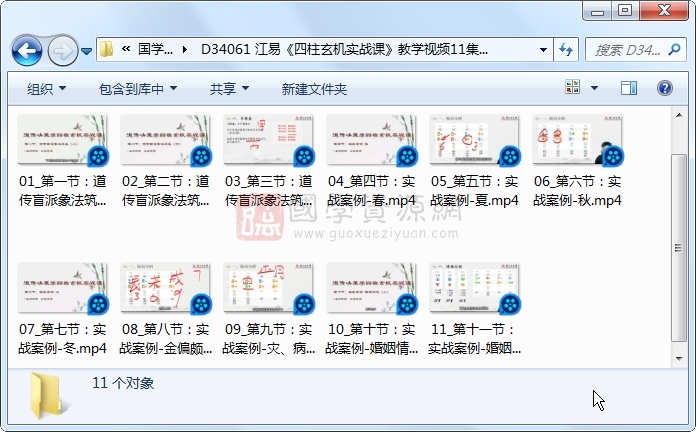Click file name 01_第一节：道传盲派象法筑...
Image resolution: width=696 pixels, height=432 pixels.
tap(63, 190)
